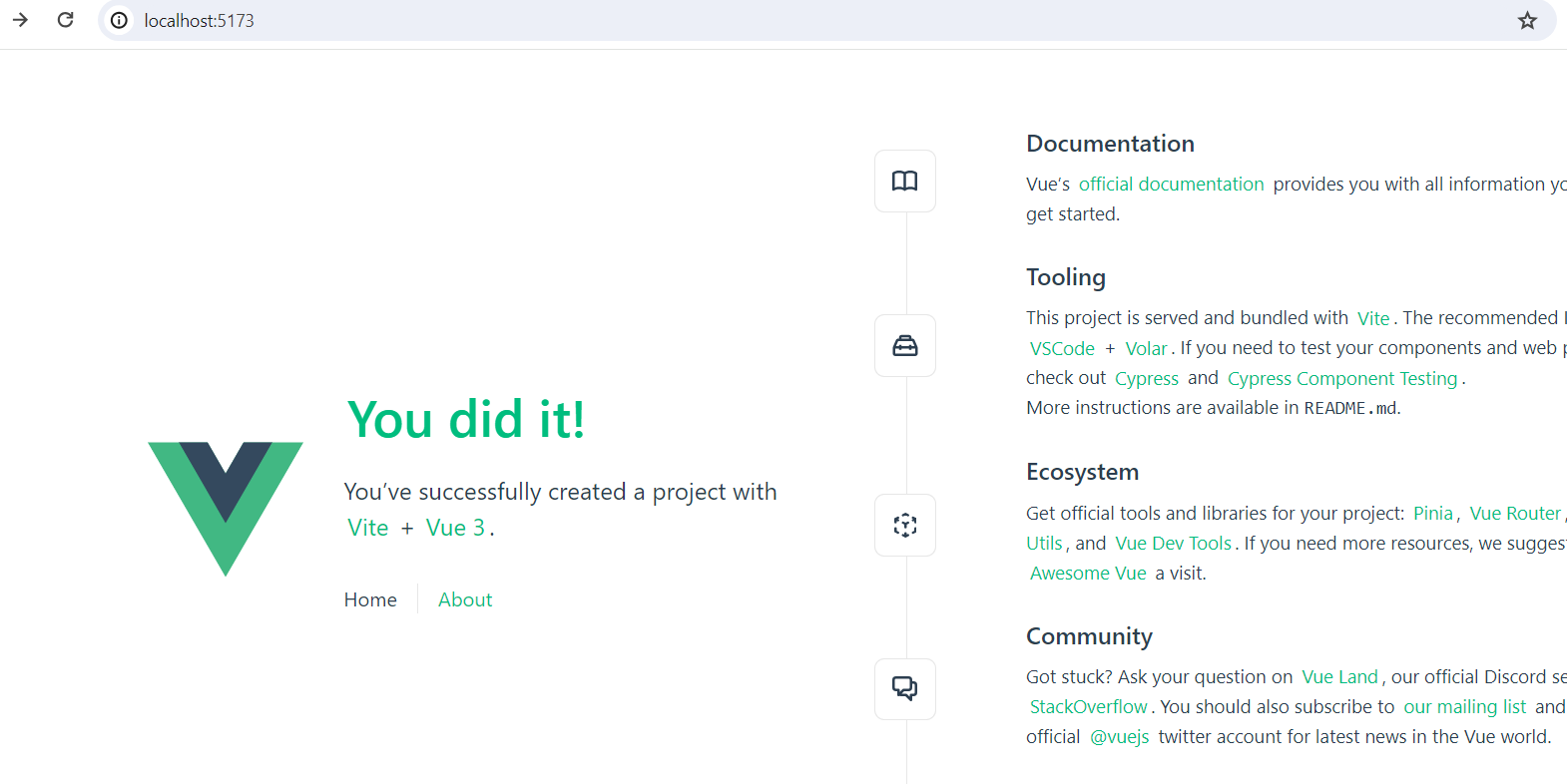
Task: Click the Tooling heading
Action: pos(1066,277)
